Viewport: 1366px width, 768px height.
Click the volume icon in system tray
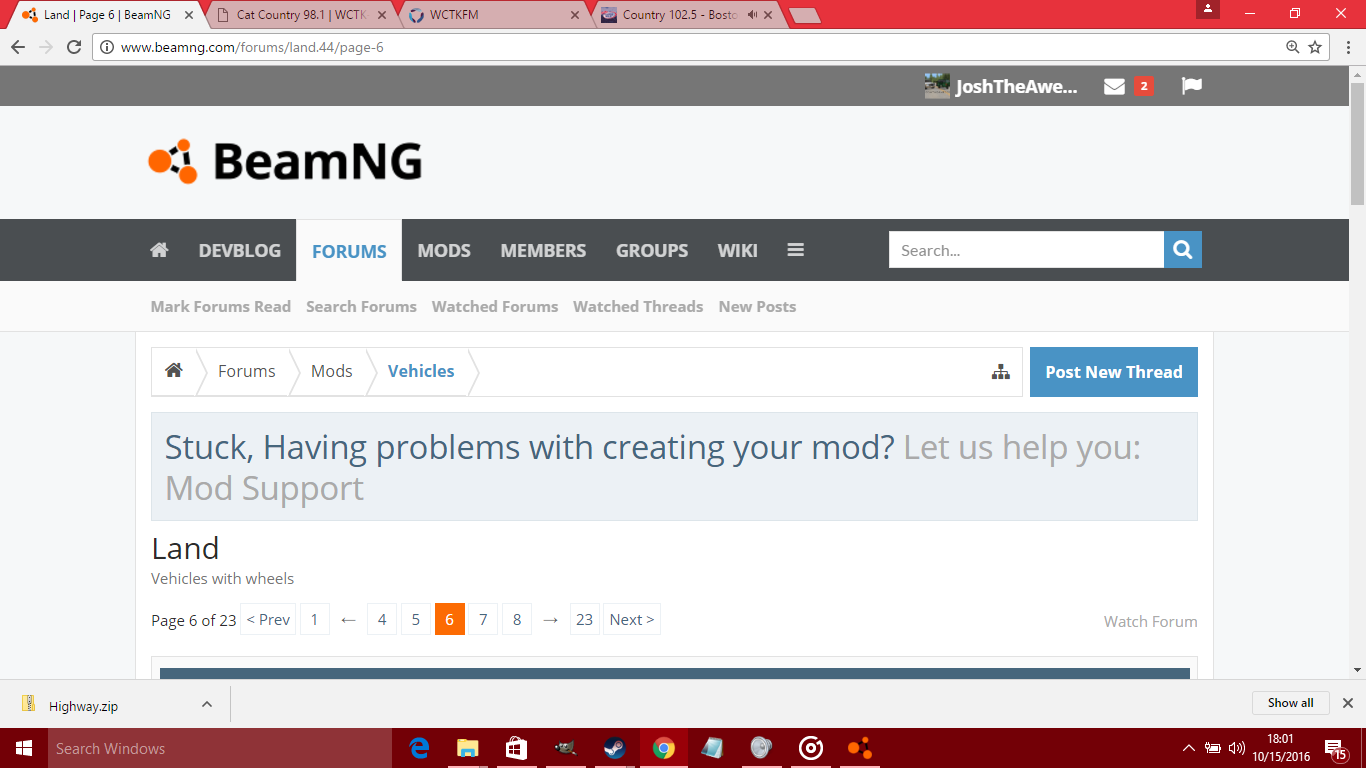click(x=1237, y=748)
